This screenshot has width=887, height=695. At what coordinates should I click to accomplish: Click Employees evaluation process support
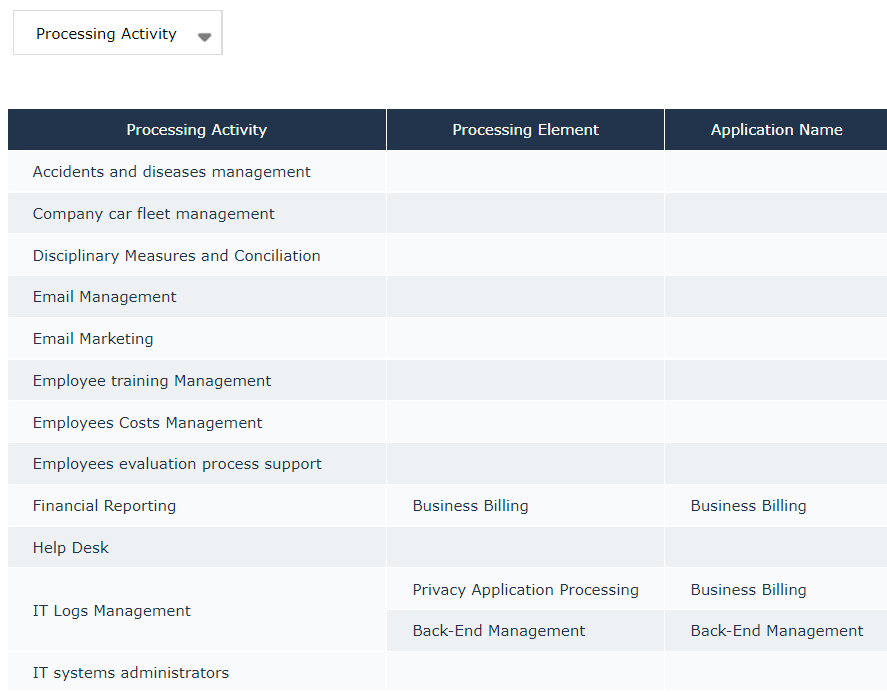pyautogui.click(x=177, y=464)
